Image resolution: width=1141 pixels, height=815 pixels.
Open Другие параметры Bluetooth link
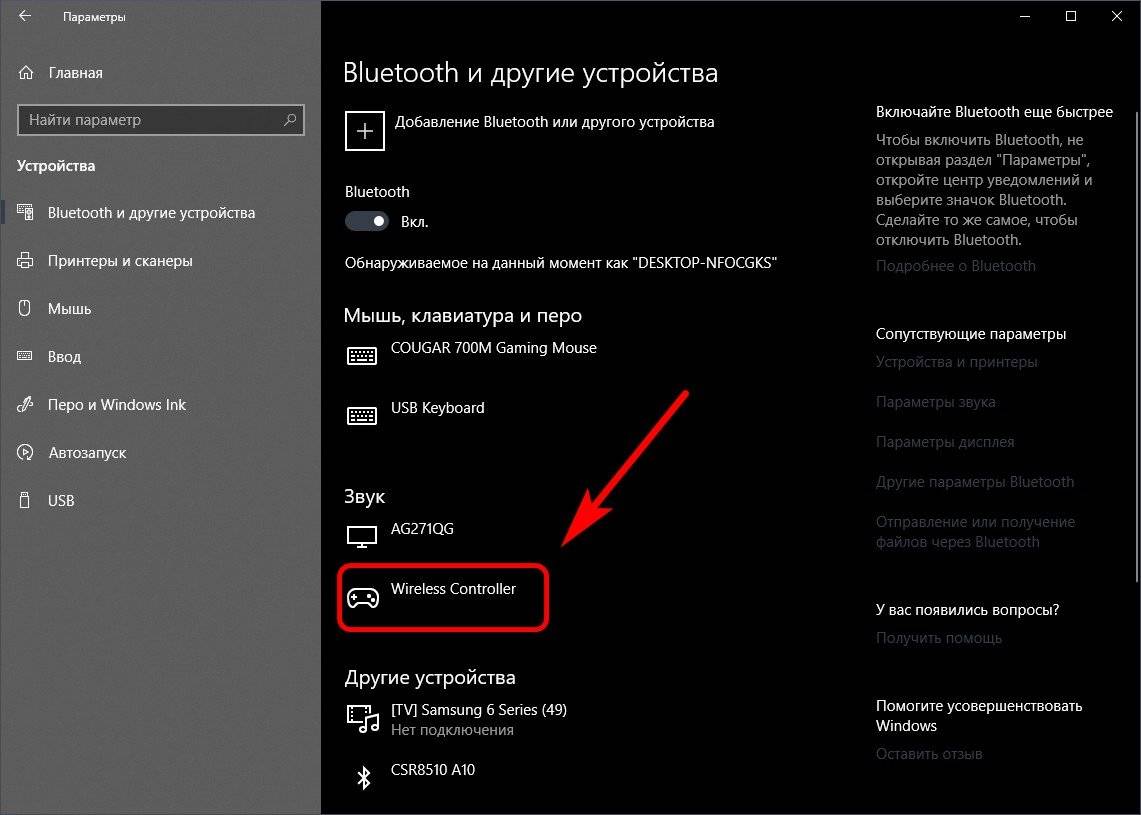[x=974, y=482]
